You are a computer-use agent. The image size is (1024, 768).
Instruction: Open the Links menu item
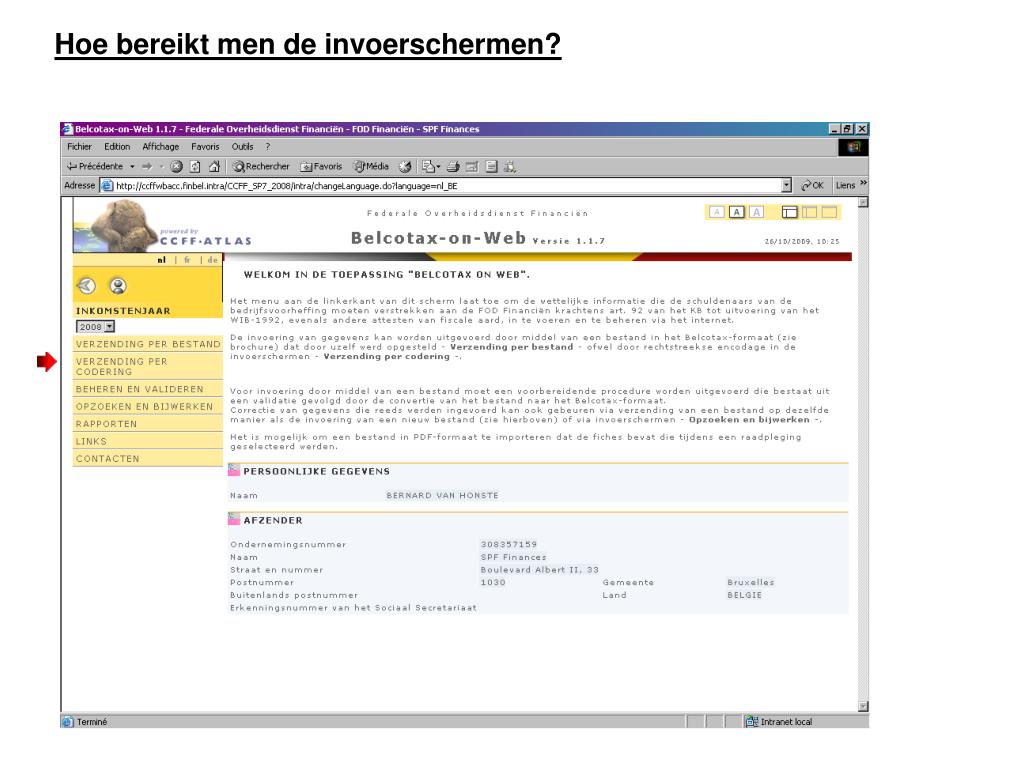click(x=148, y=441)
